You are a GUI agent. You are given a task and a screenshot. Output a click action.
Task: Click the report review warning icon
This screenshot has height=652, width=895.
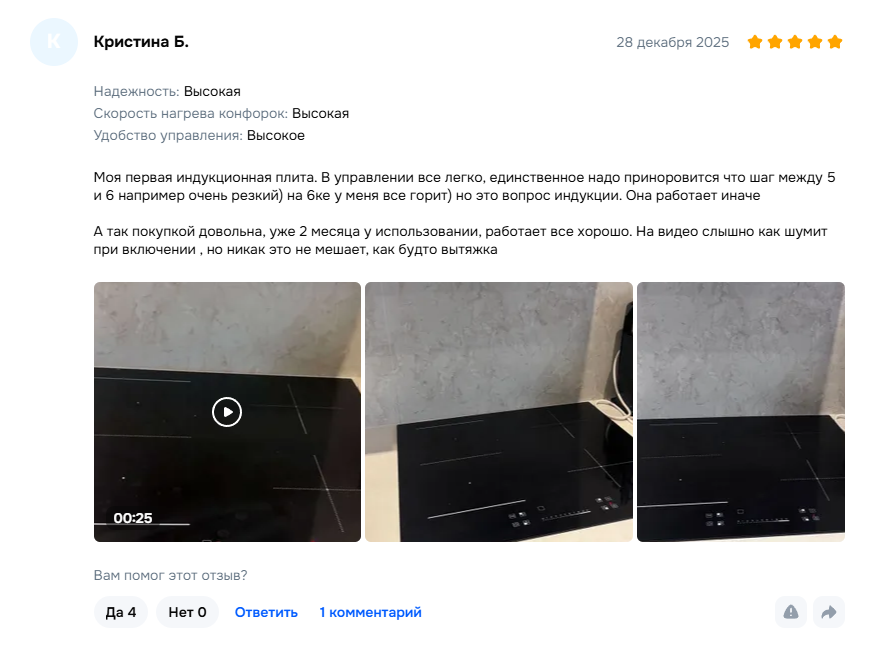[791, 612]
